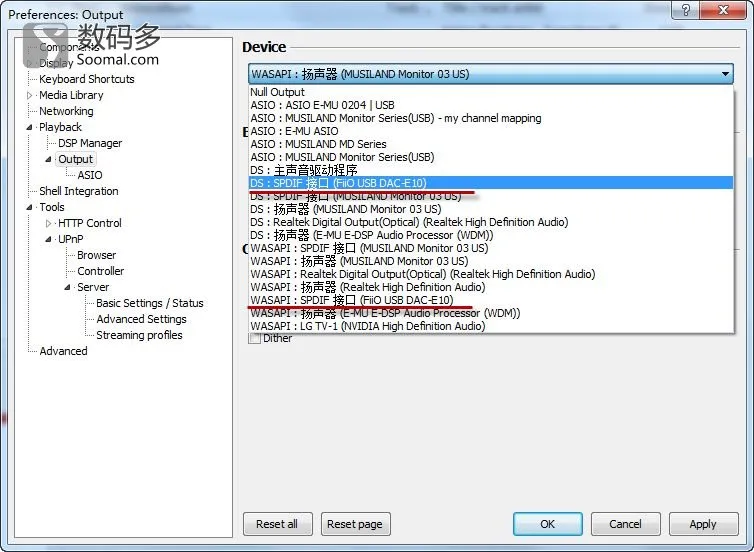Image resolution: width=754 pixels, height=552 pixels.
Task: Open ASIO page under Output
Action: click(90, 175)
